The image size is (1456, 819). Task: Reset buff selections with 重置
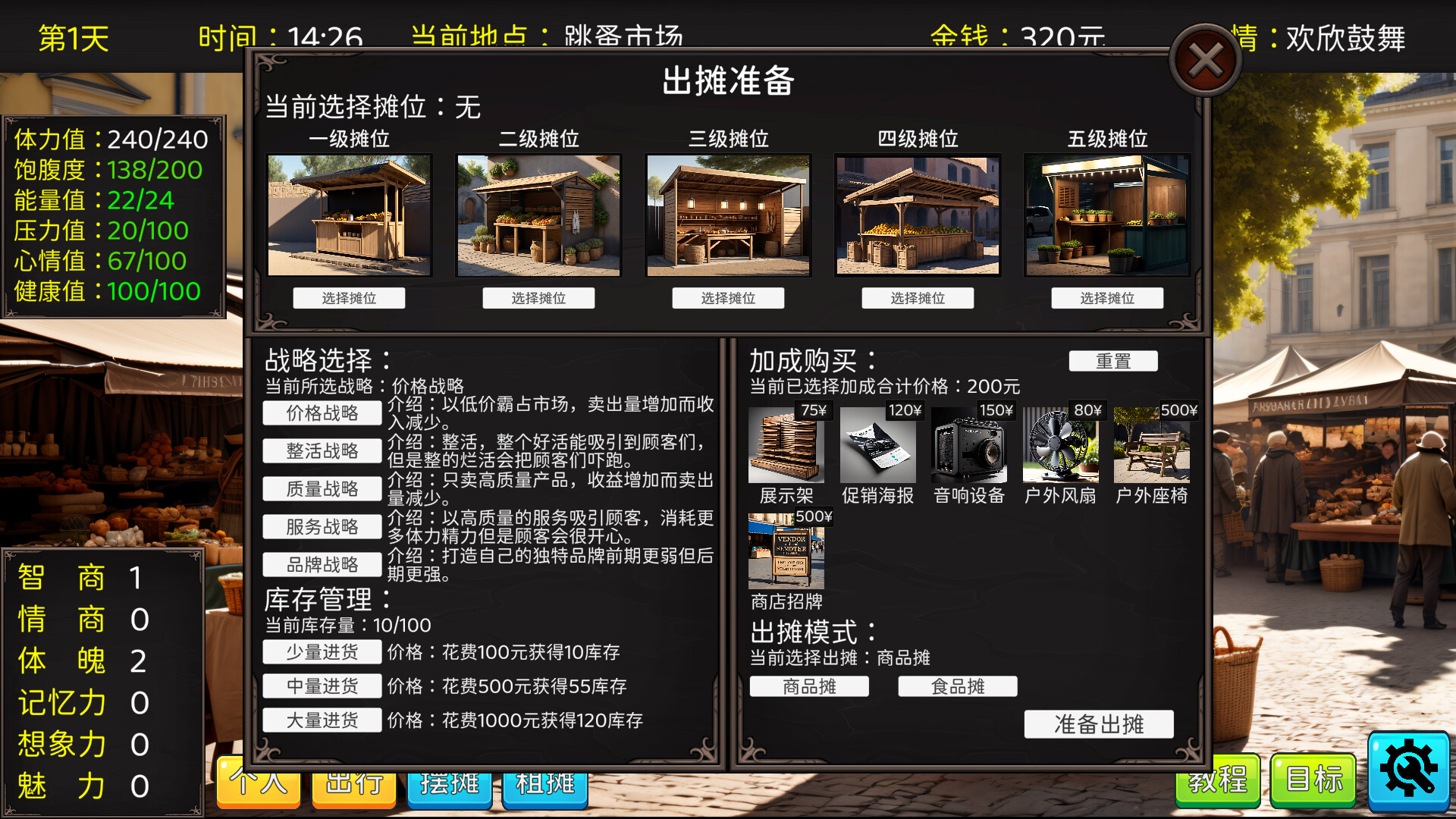coord(1114,360)
